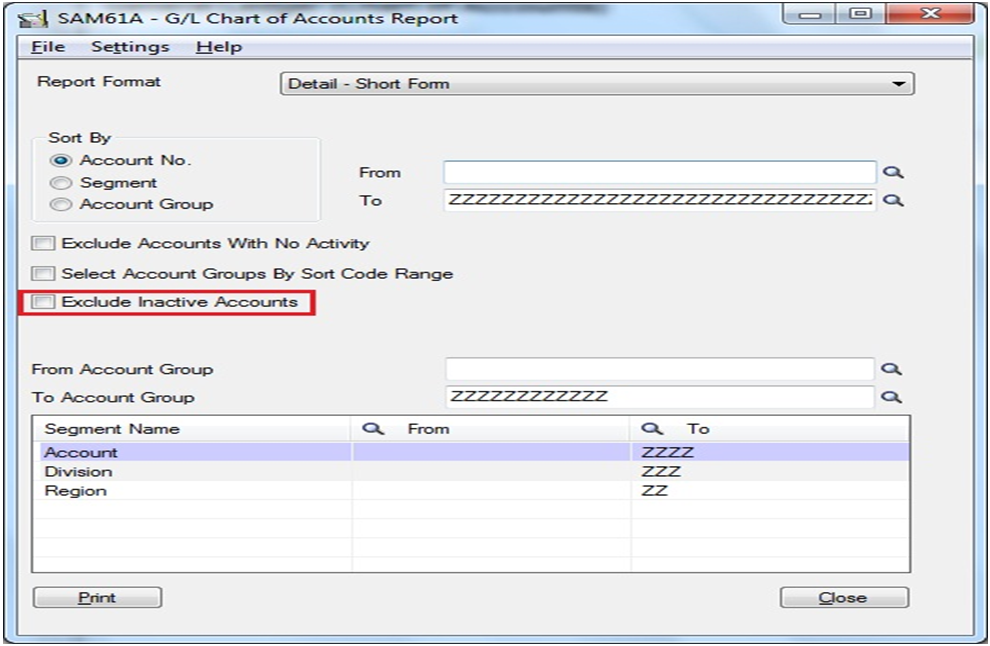
Task: Enable Exclude Accounts With No Activity
Action: [x=43, y=244]
